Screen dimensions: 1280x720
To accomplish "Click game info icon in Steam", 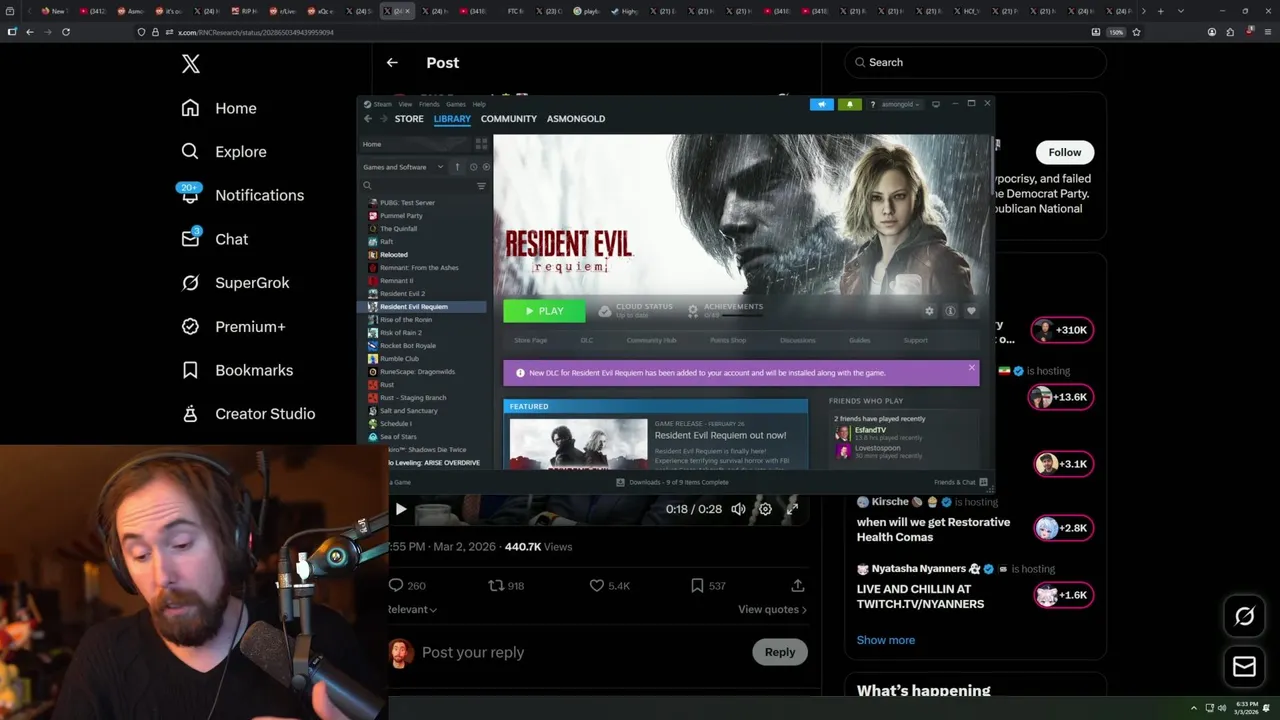I will pos(950,311).
